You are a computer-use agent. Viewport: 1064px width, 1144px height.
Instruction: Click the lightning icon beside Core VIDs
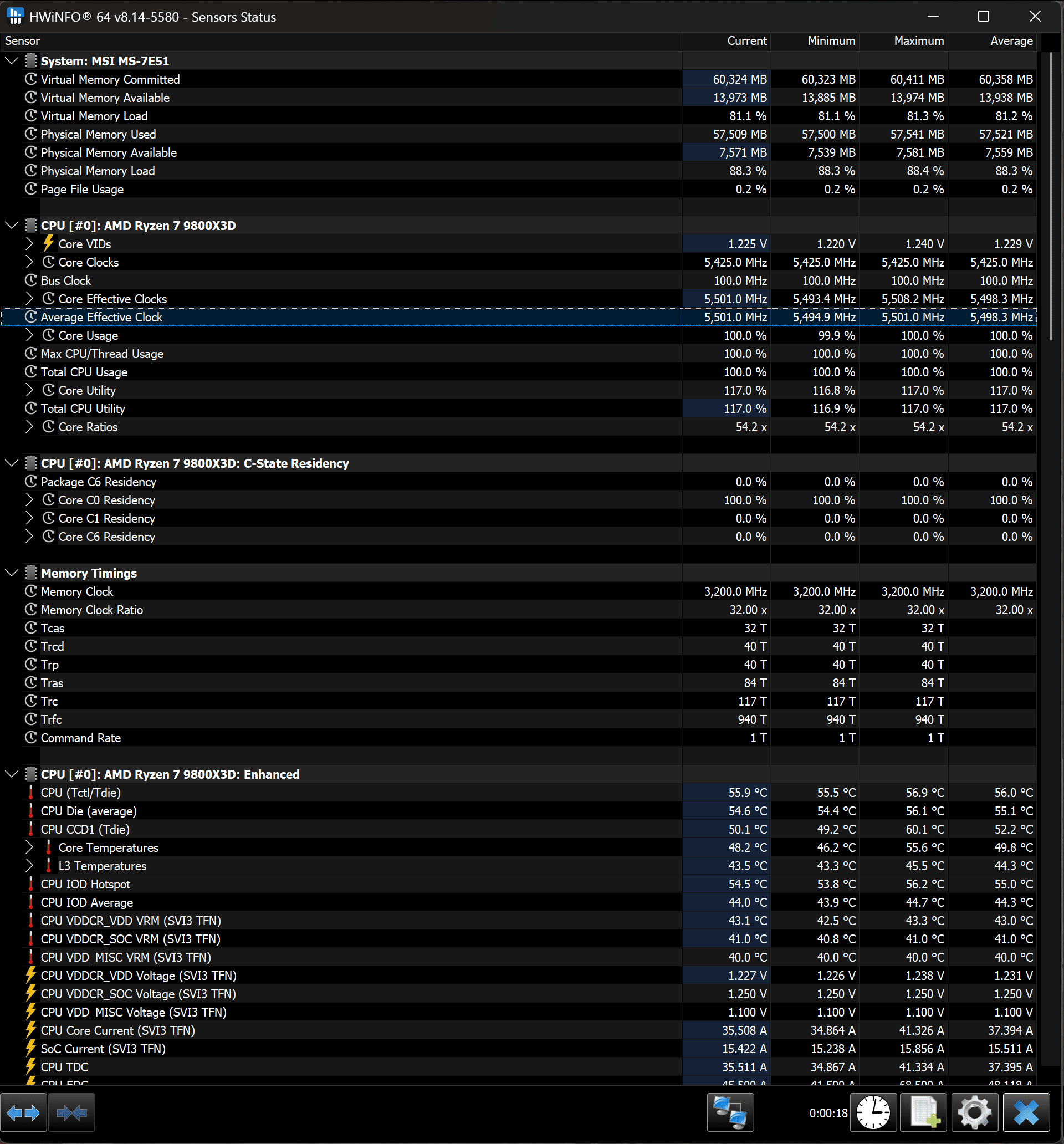click(49, 244)
